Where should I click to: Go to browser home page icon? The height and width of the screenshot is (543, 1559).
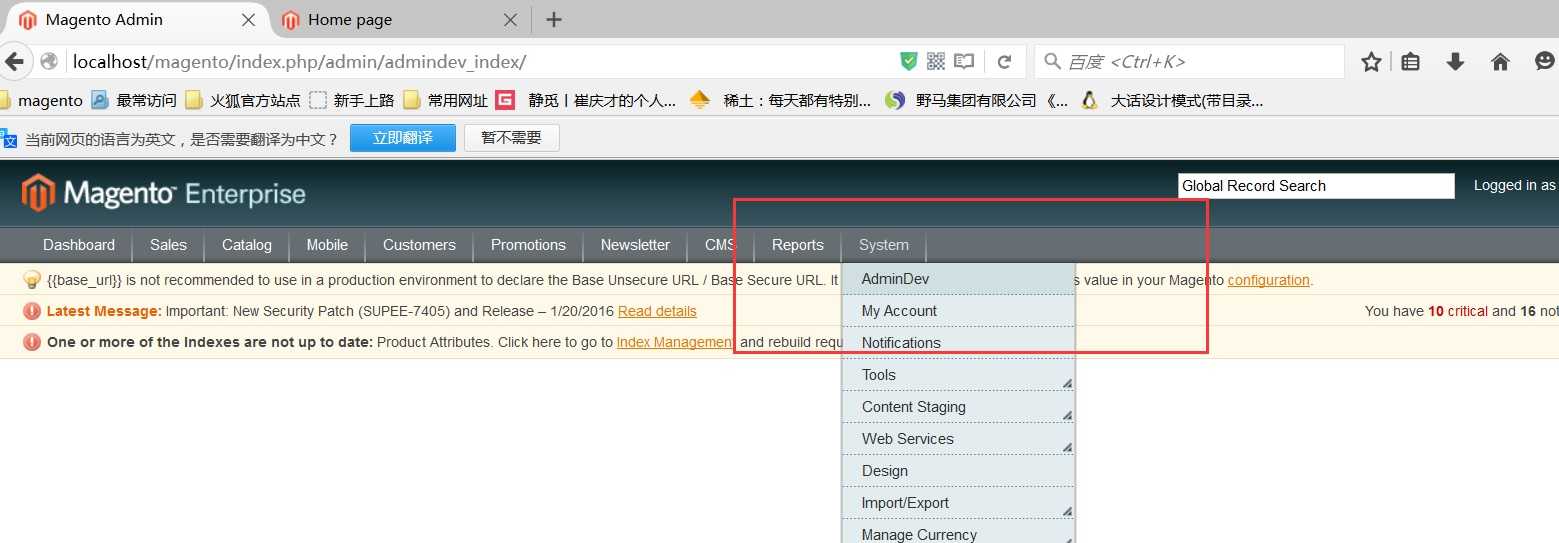pos(1500,62)
